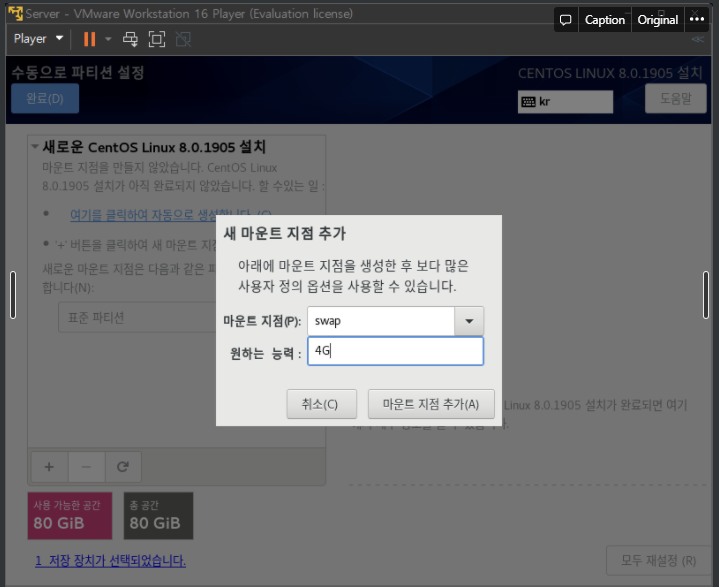Image resolution: width=719 pixels, height=587 pixels.
Task: Open the 도움말 help button
Action: coord(675,99)
